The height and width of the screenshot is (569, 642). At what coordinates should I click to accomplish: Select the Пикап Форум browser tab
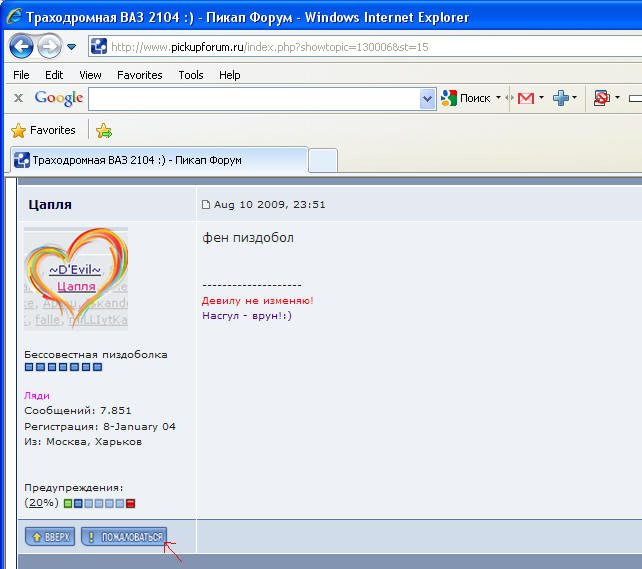(x=156, y=160)
